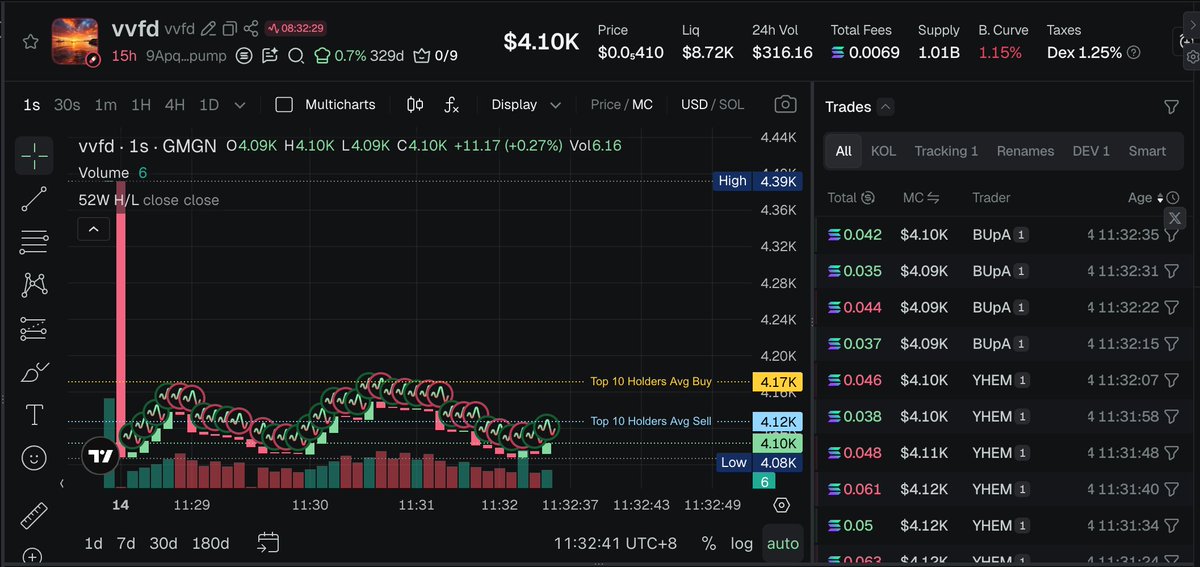
Task: Select the 1H timeframe
Action: click(141, 104)
